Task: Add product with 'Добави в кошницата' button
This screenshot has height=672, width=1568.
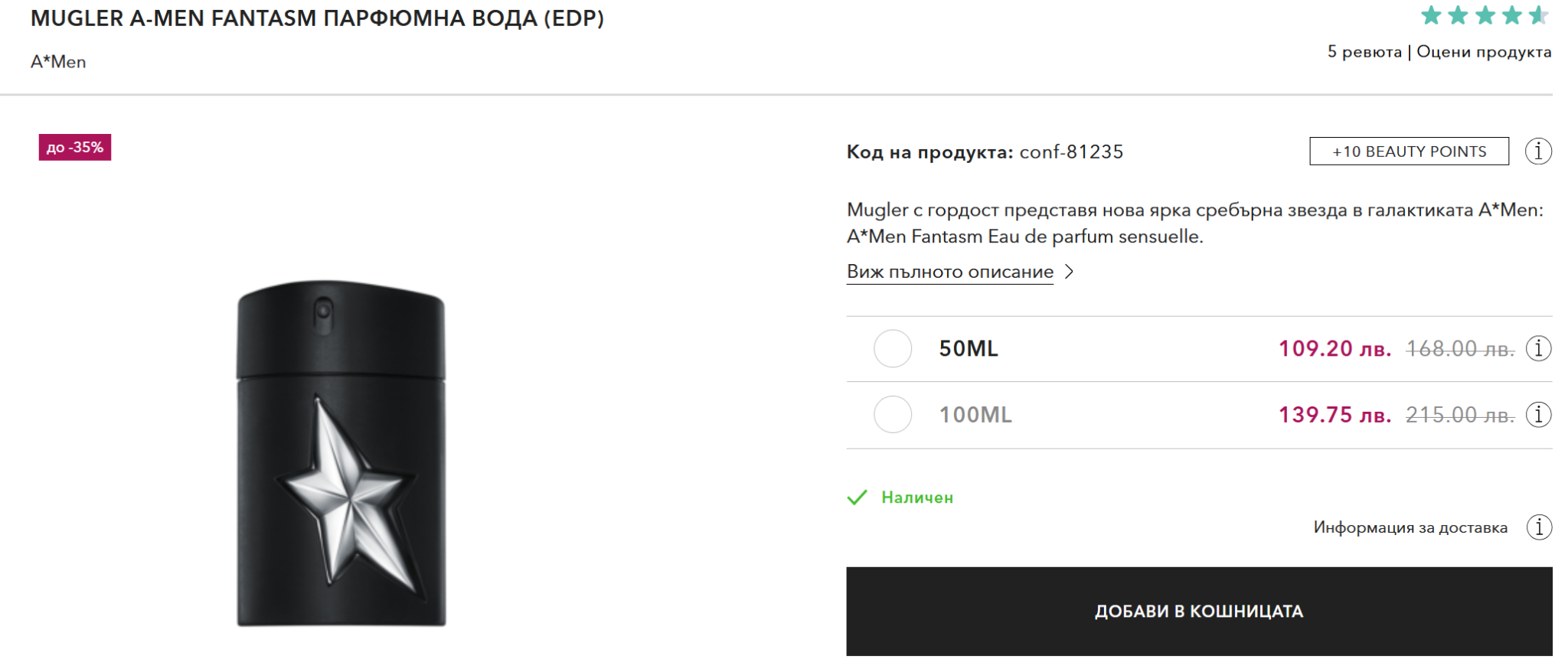Action: [1199, 611]
